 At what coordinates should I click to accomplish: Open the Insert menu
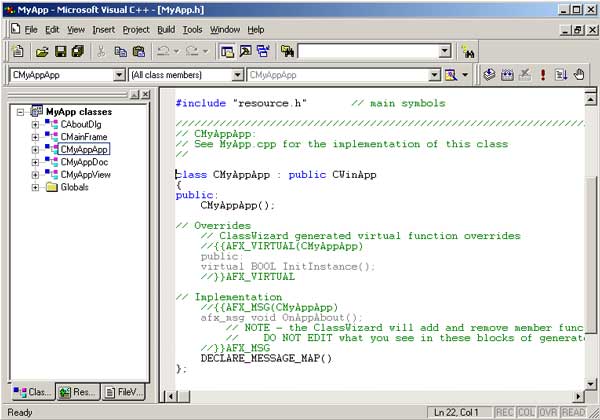click(x=103, y=29)
